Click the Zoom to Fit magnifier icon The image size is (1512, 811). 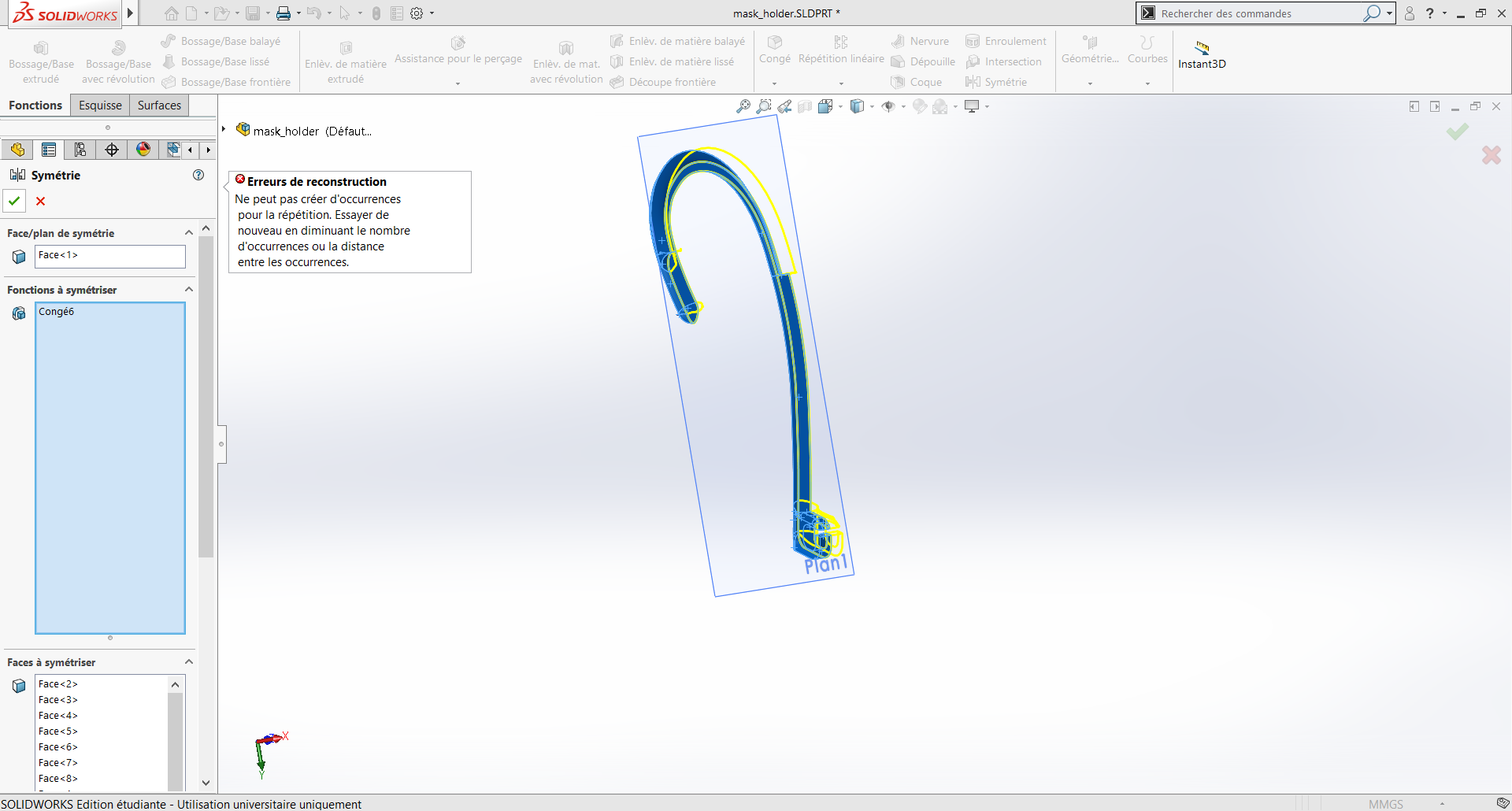tap(743, 106)
